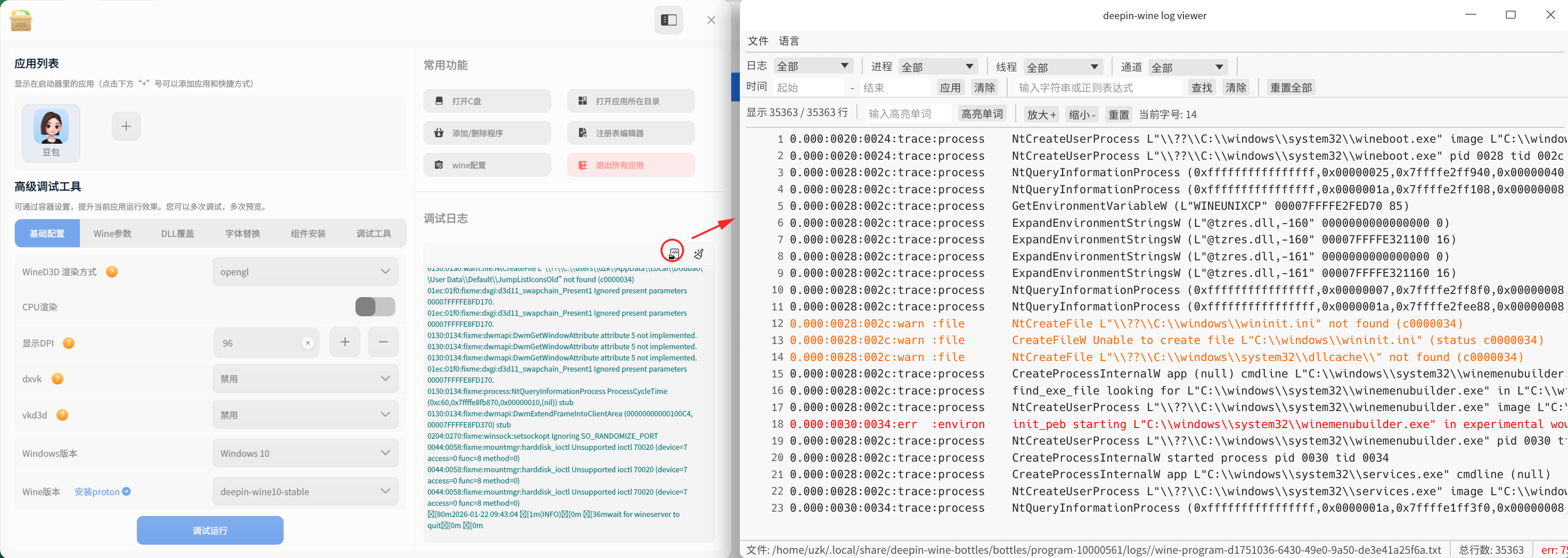This screenshot has width=1568, height=558.
Task: Click 添加/删除程序 button
Action: click(487, 133)
